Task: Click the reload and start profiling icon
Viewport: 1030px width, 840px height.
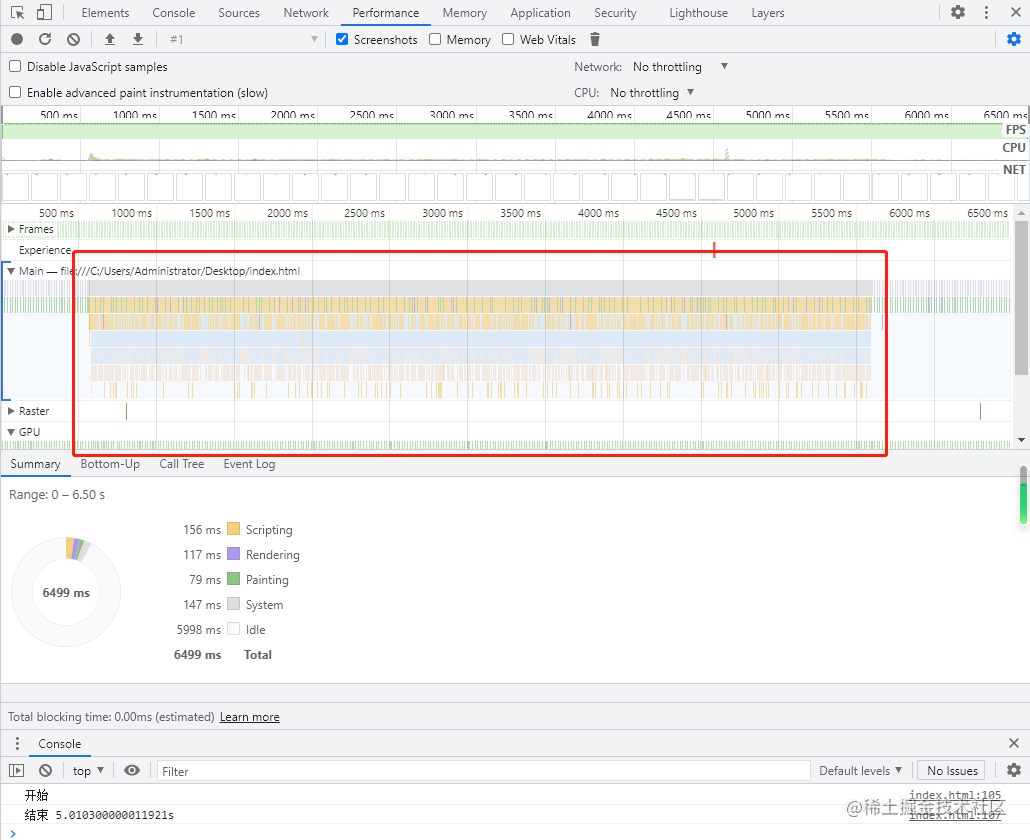Action: (45, 39)
